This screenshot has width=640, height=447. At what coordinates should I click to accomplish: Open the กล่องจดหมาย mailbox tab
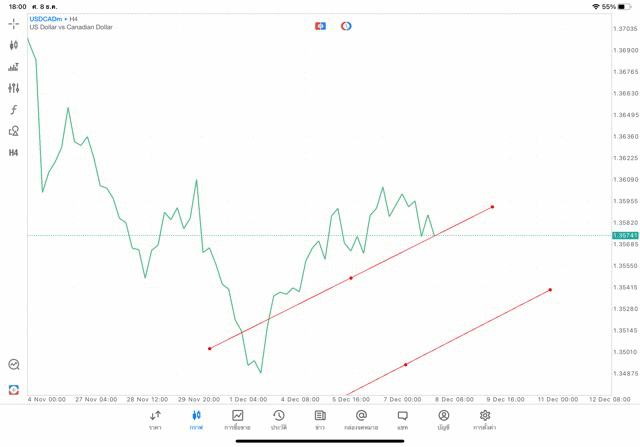[361, 420]
